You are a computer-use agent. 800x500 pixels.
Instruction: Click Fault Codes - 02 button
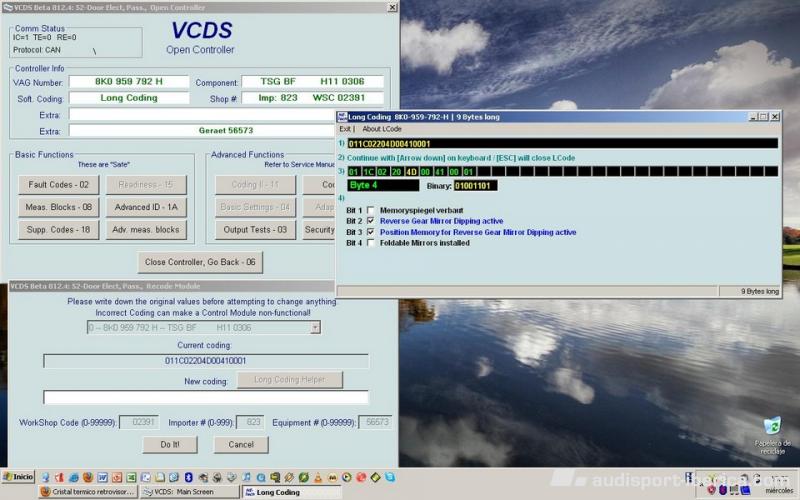click(x=59, y=185)
